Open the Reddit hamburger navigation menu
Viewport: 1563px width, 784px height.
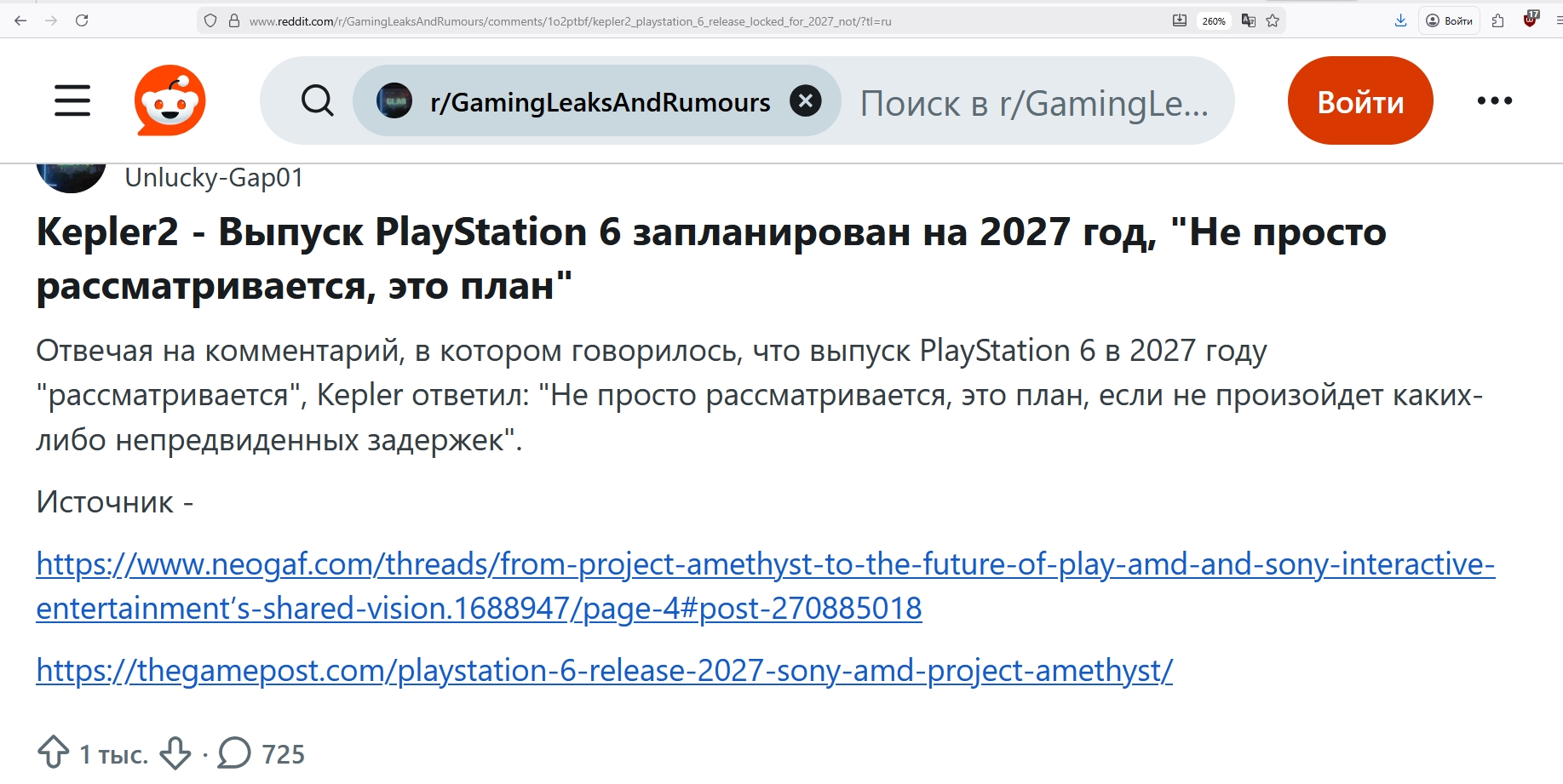[72, 100]
